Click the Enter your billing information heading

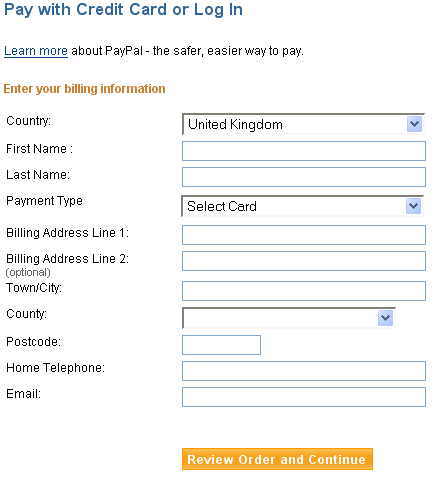[84, 89]
